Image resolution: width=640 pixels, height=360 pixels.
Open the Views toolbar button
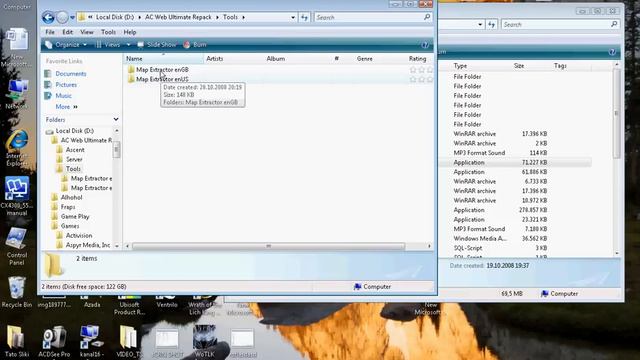(x=108, y=44)
